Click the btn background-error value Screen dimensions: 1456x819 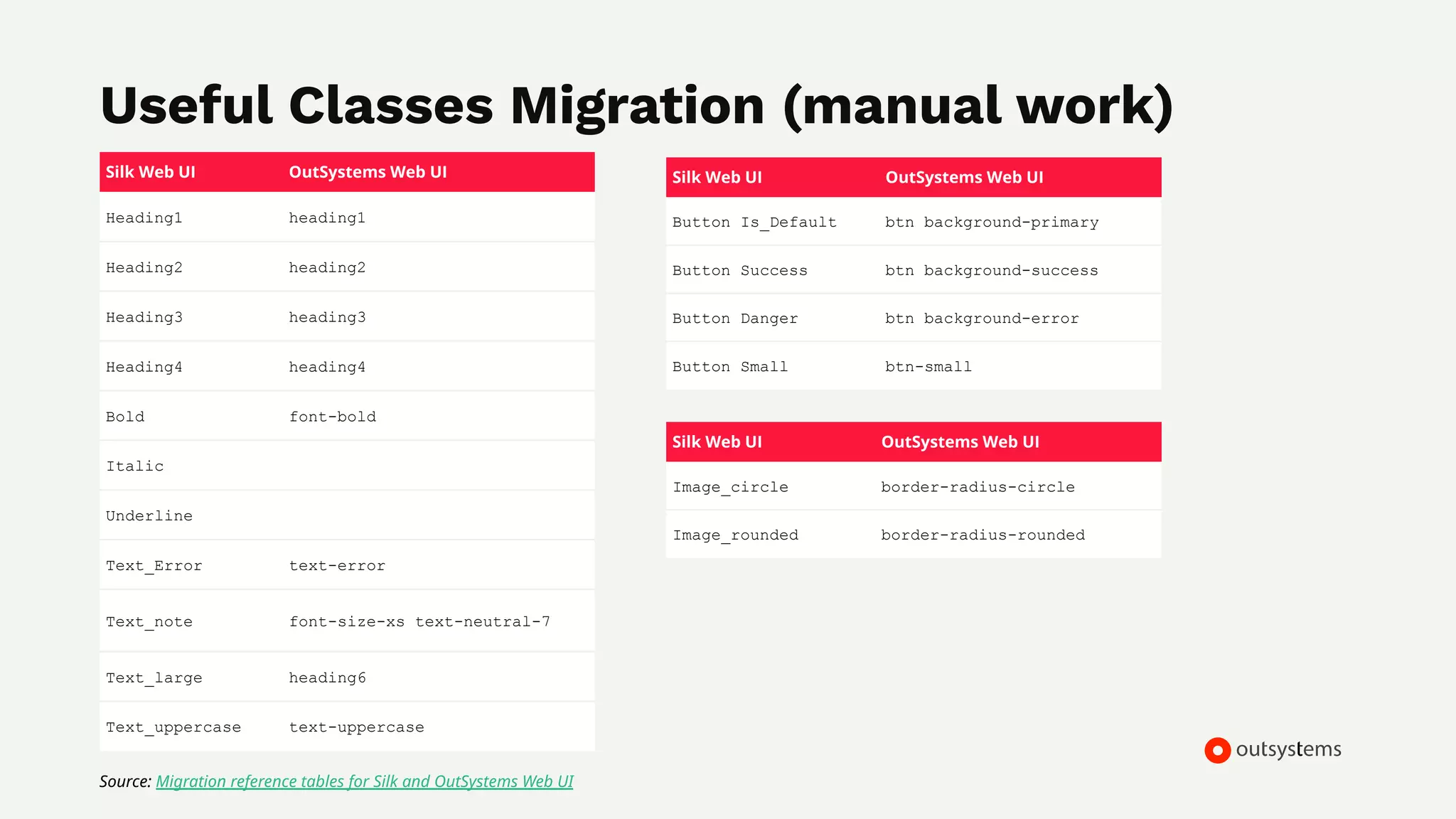[982, 318]
